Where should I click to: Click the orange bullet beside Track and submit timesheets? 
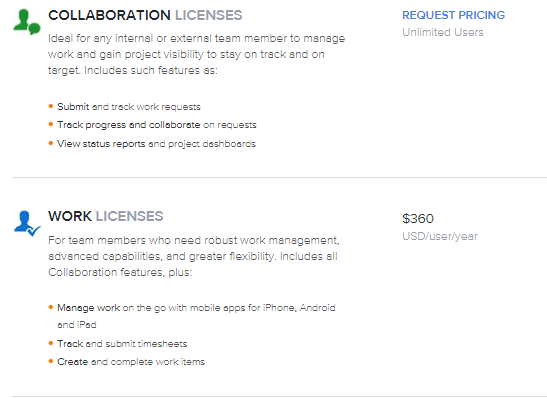coord(51,343)
